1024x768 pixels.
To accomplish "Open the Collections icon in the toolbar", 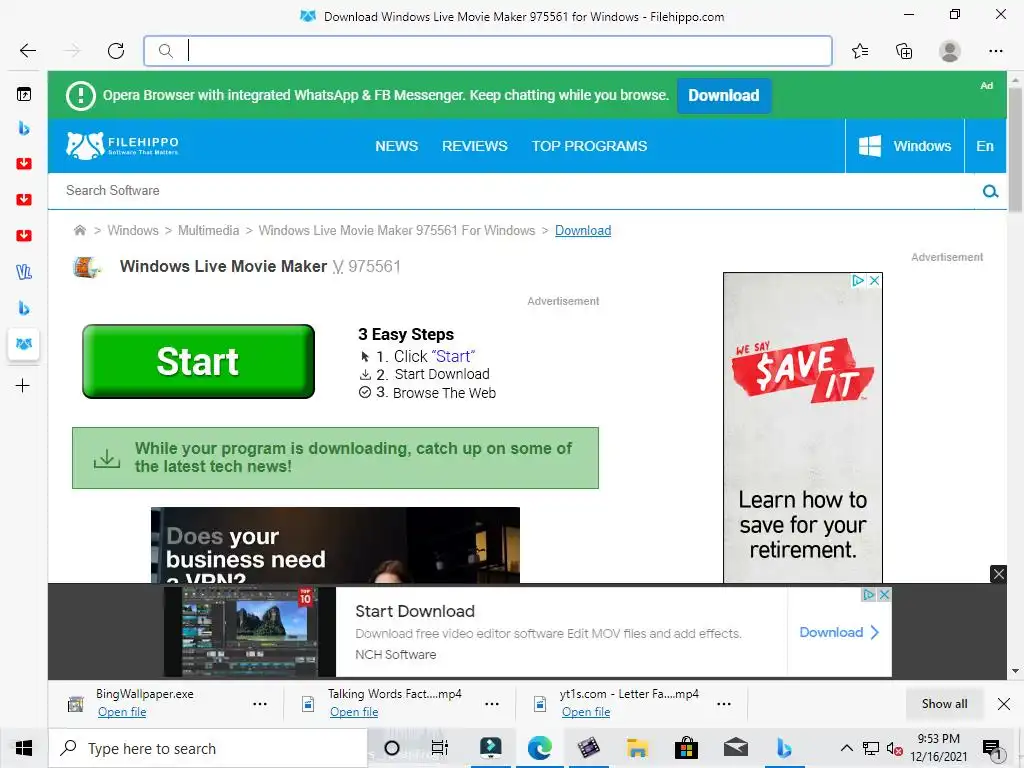I will [904, 51].
